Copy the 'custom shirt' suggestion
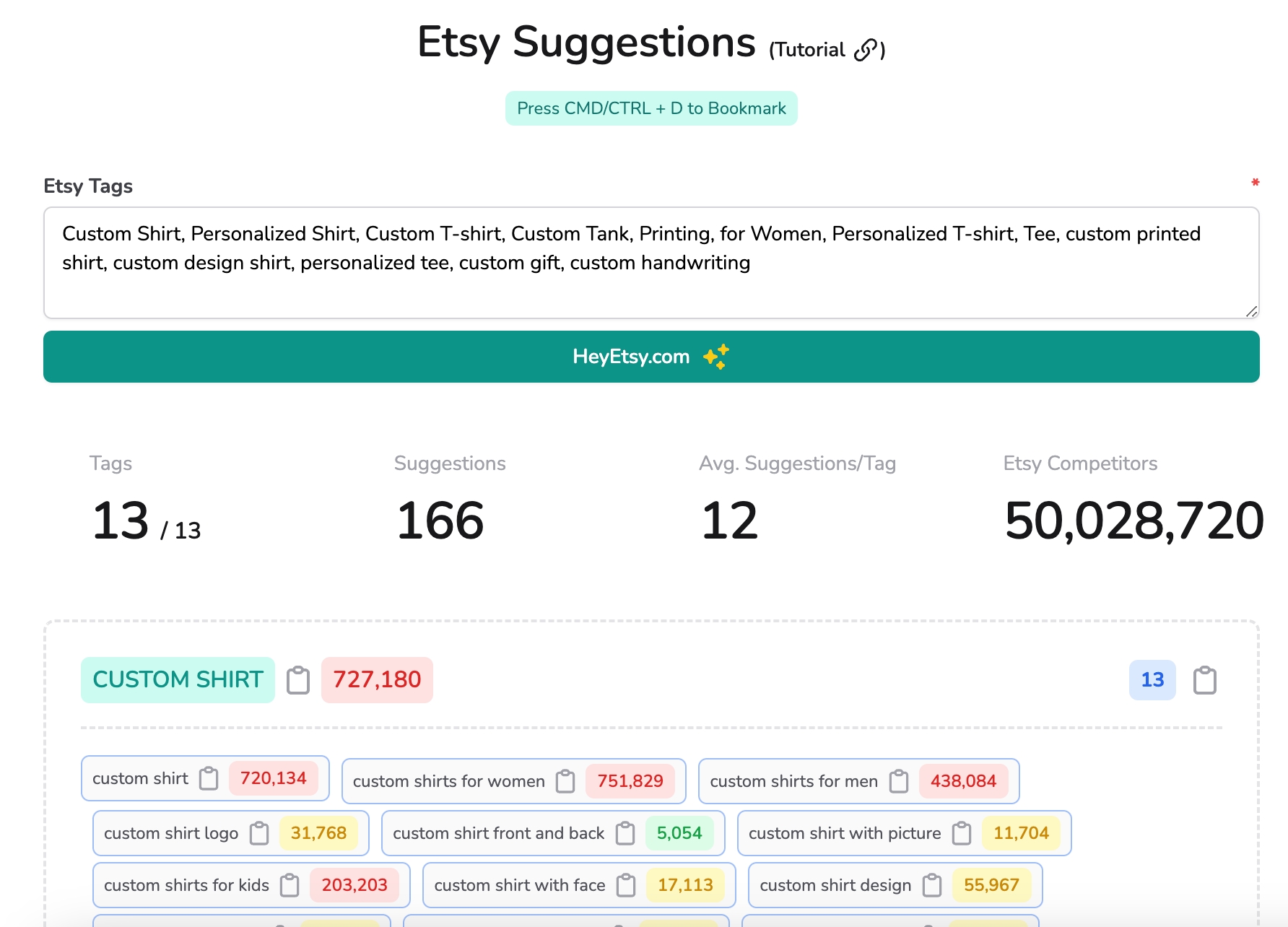This screenshot has height=927, width=1288. pos(209,778)
